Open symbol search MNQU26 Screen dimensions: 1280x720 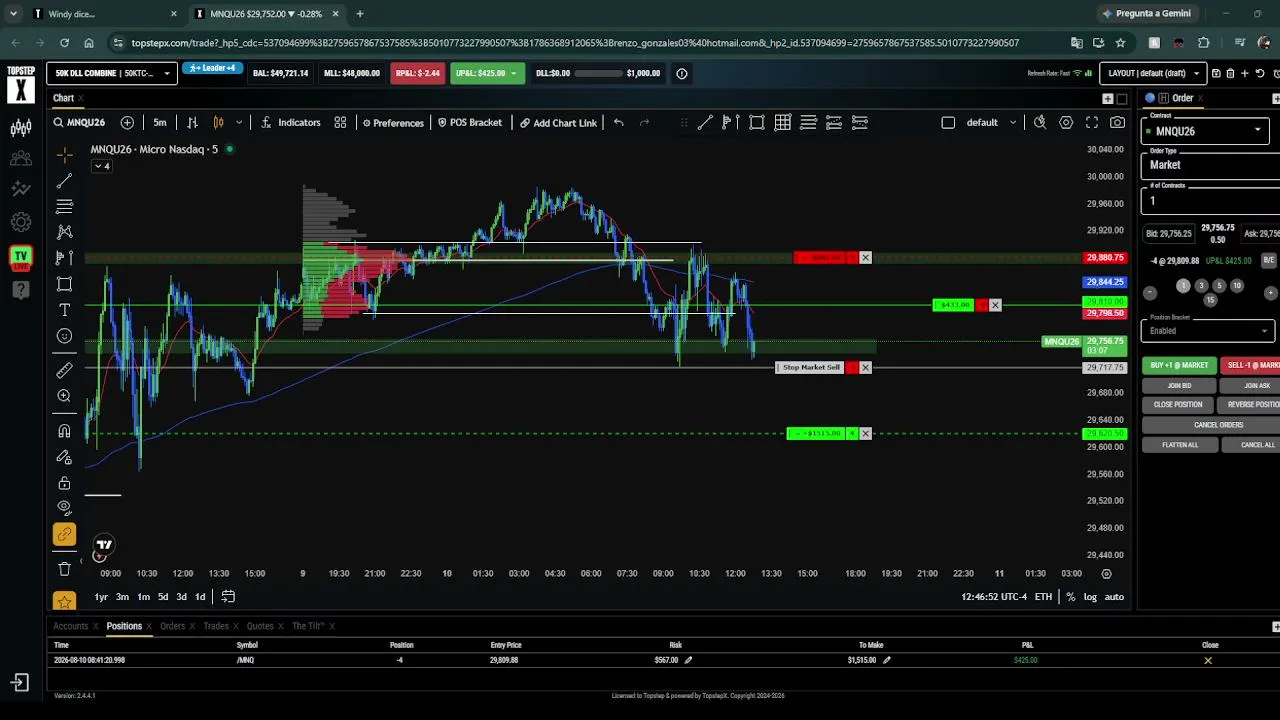[x=79, y=123]
